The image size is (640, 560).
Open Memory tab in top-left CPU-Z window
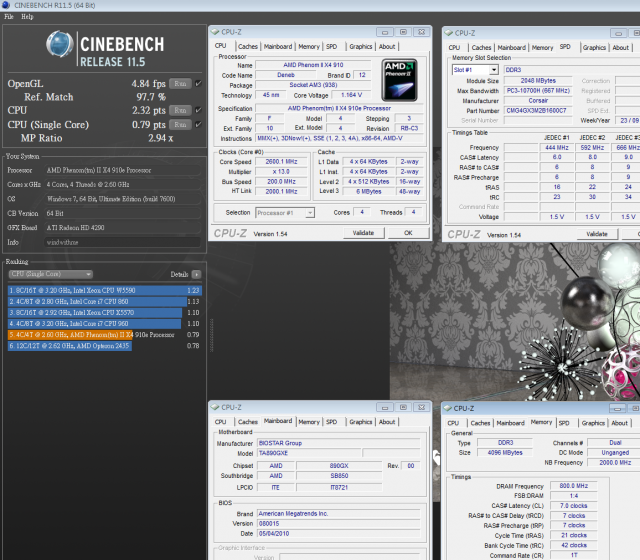point(309,47)
